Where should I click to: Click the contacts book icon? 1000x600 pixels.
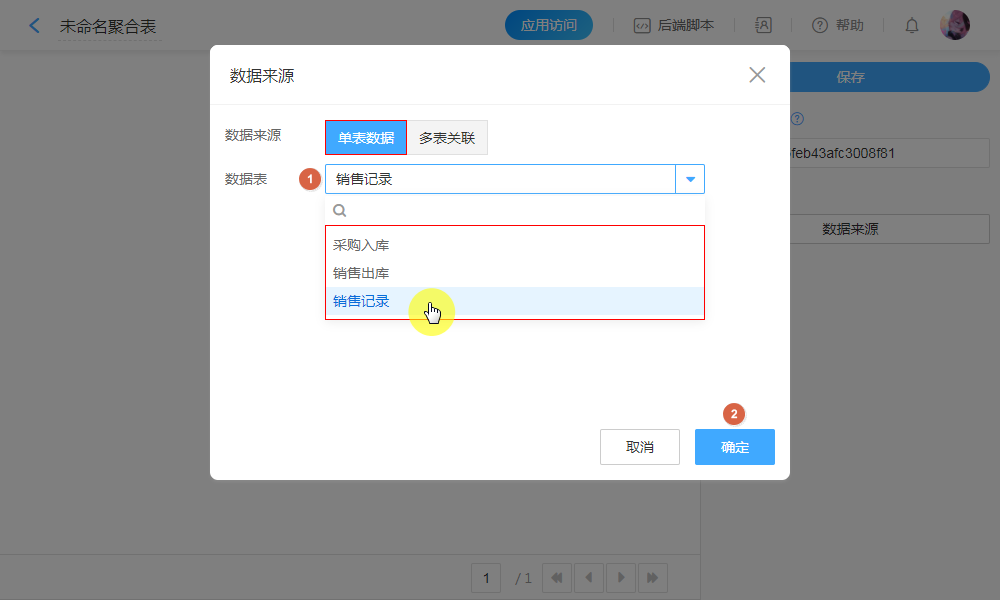[x=763, y=26]
